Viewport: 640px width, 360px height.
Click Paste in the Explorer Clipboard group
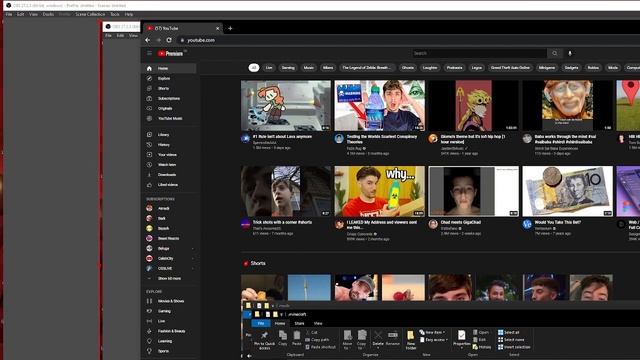(297, 338)
